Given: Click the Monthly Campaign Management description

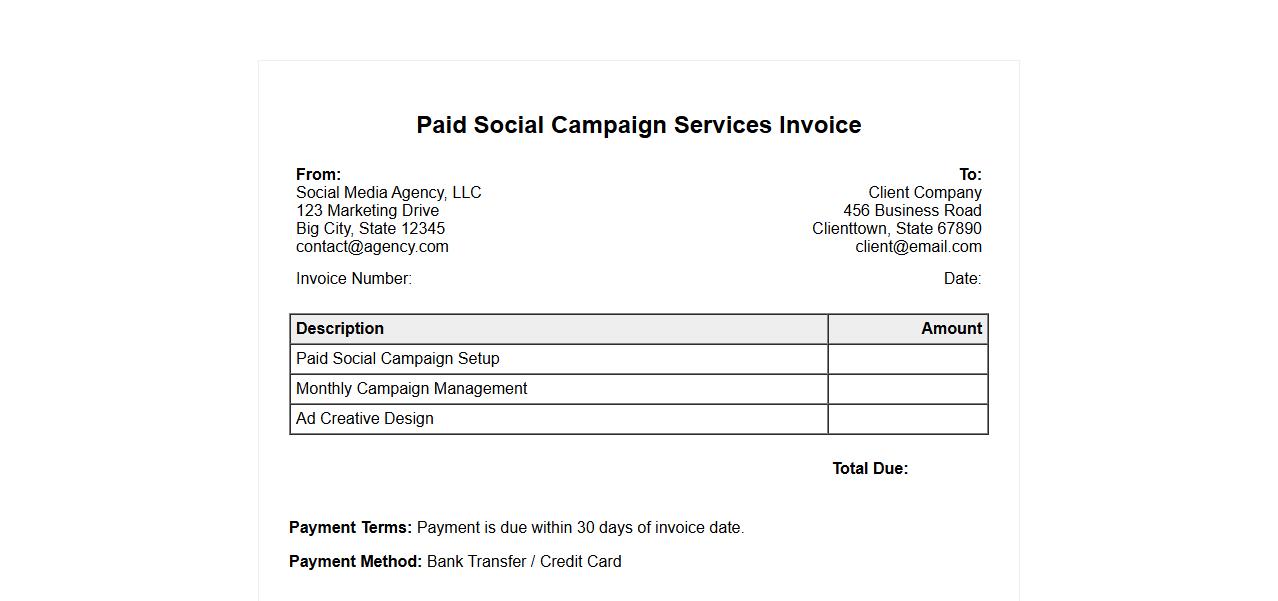Looking at the screenshot, I should point(411,389).
